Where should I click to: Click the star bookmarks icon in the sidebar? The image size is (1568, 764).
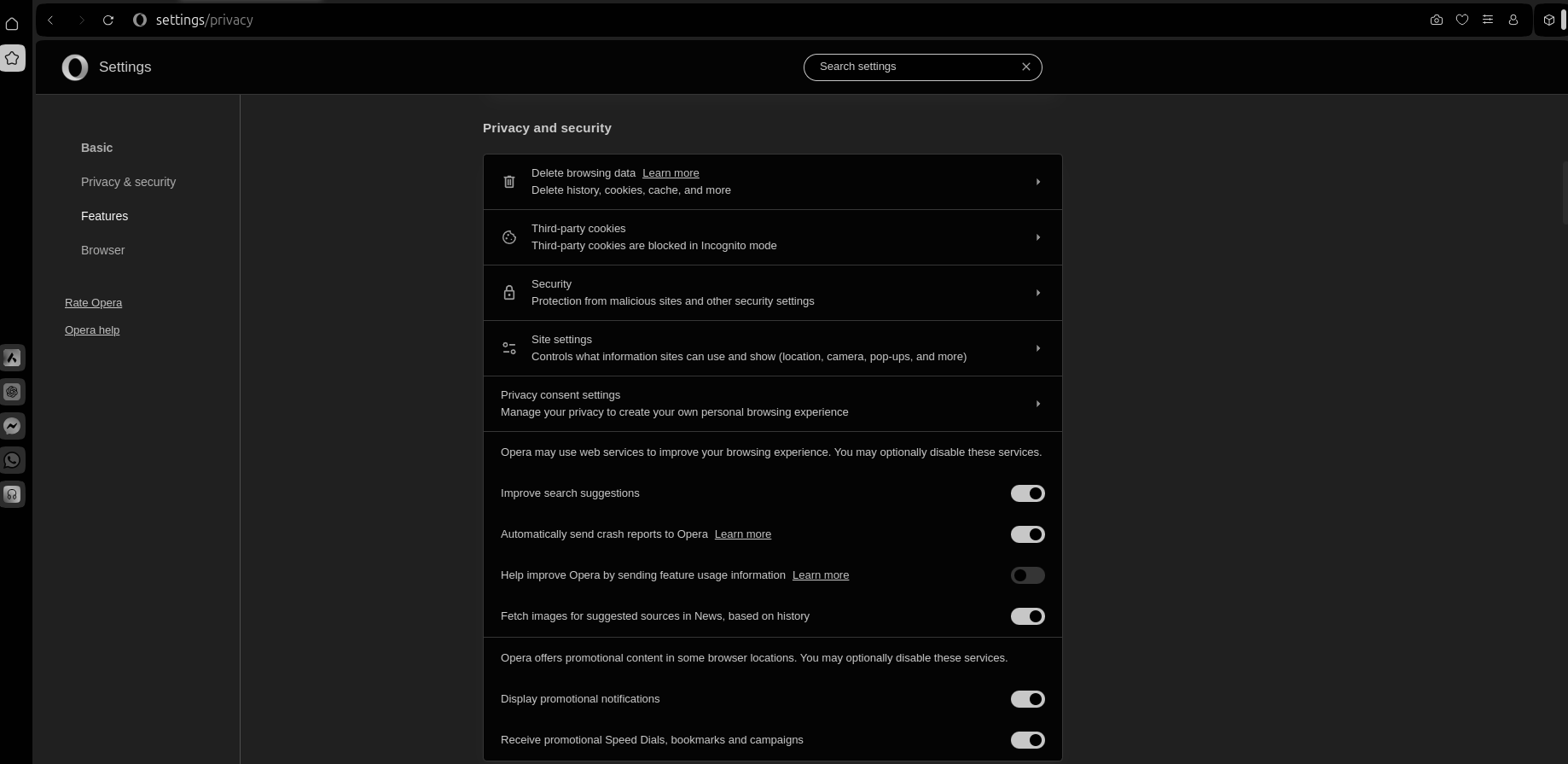click(12, 58)
